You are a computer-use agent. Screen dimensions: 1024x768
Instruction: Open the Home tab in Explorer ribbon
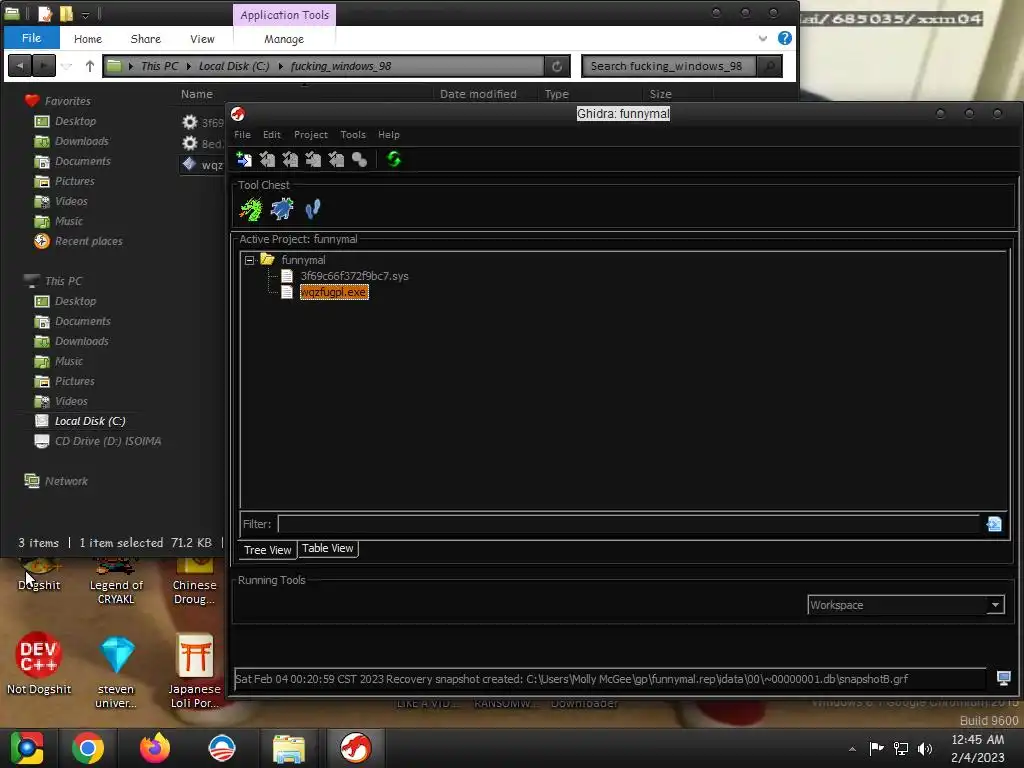[88, 39]
